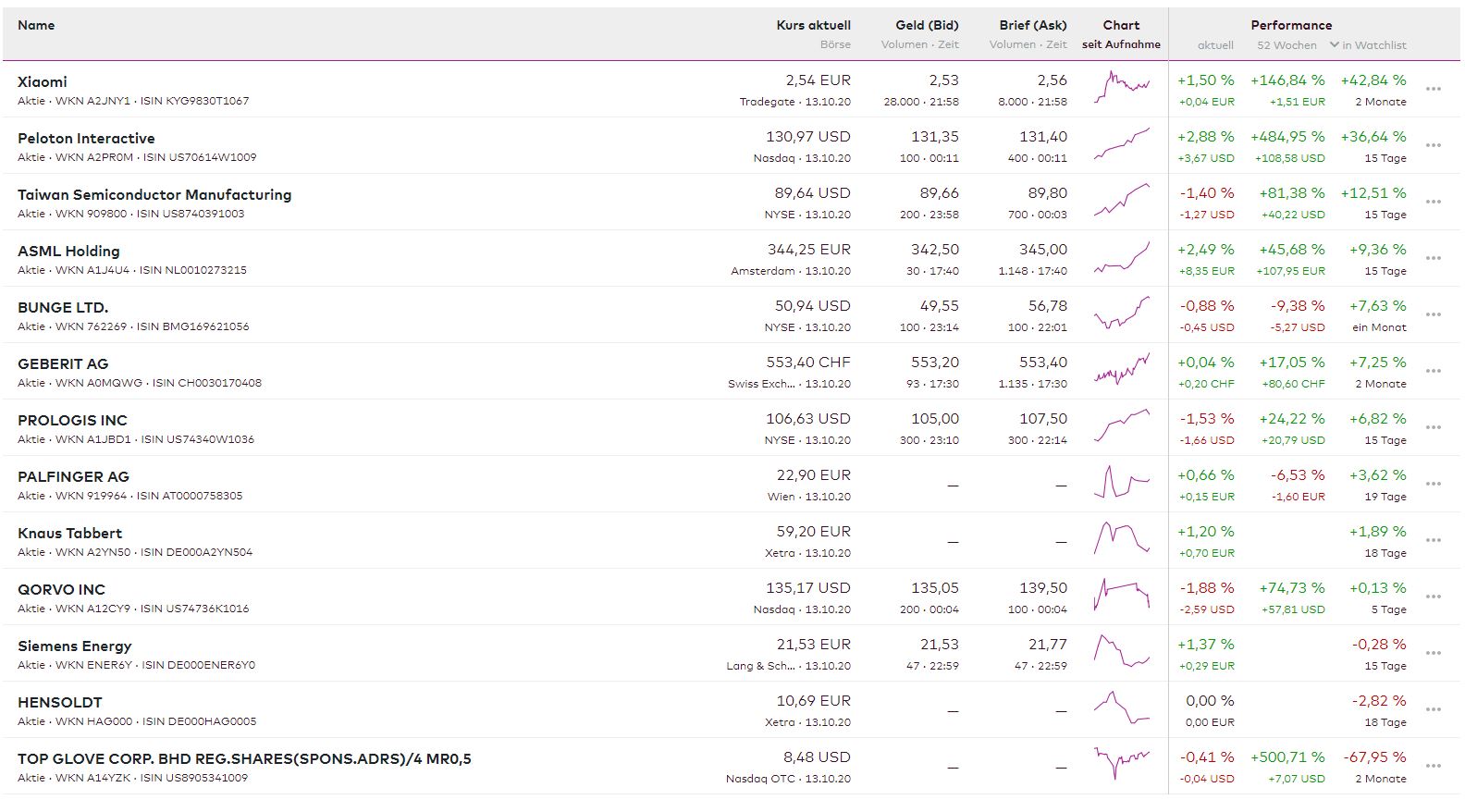The width and height of the screenshot is (1465, 812).
Task: Open the three-dot menu for Xiaomi
Action: click(x=1433, y=90)
